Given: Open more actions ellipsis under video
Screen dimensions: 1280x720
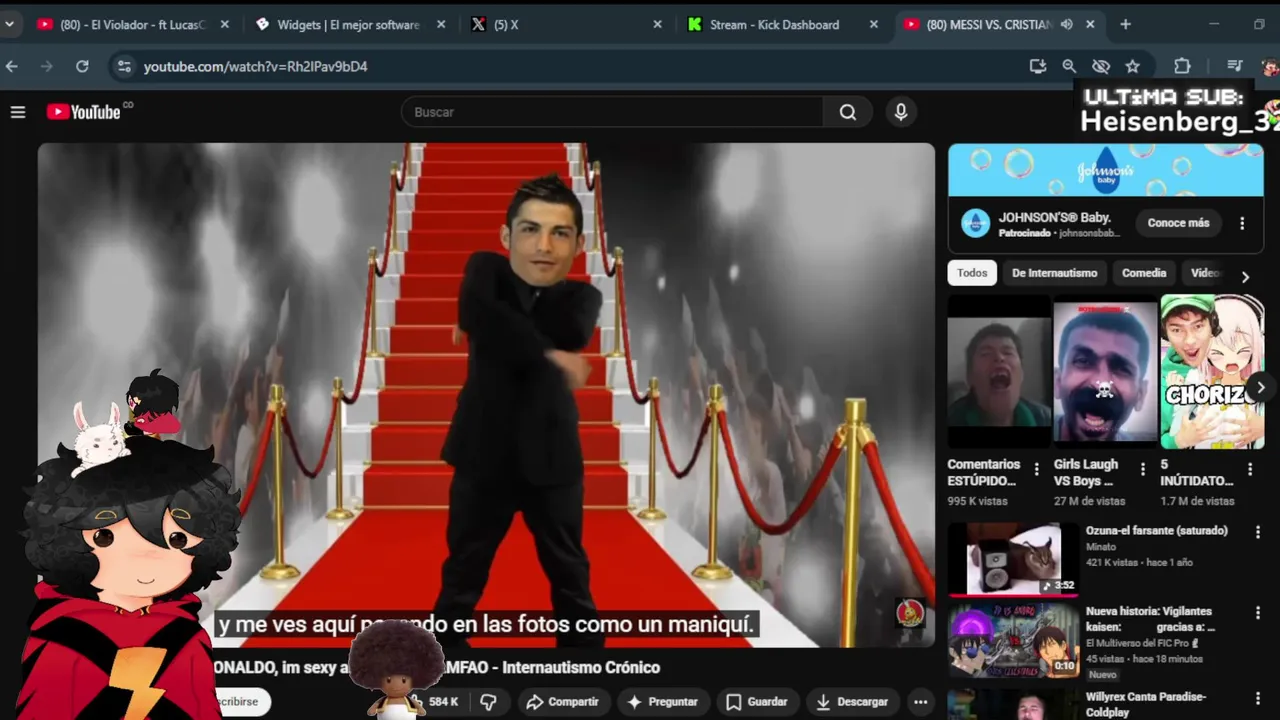Looking at the screenshot, I should point(920,702).
